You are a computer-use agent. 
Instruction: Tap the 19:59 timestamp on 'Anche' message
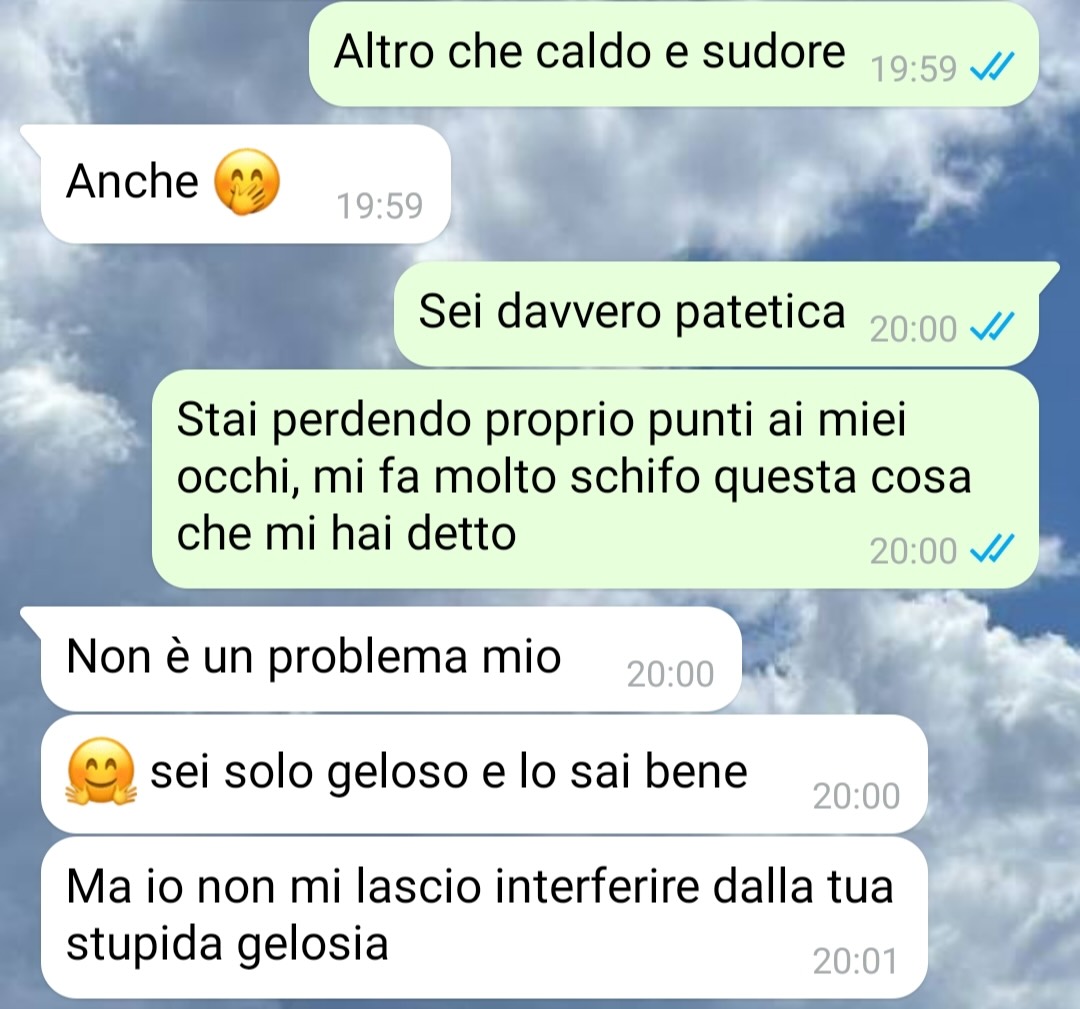pyautogui.click(x=380, y=205)
